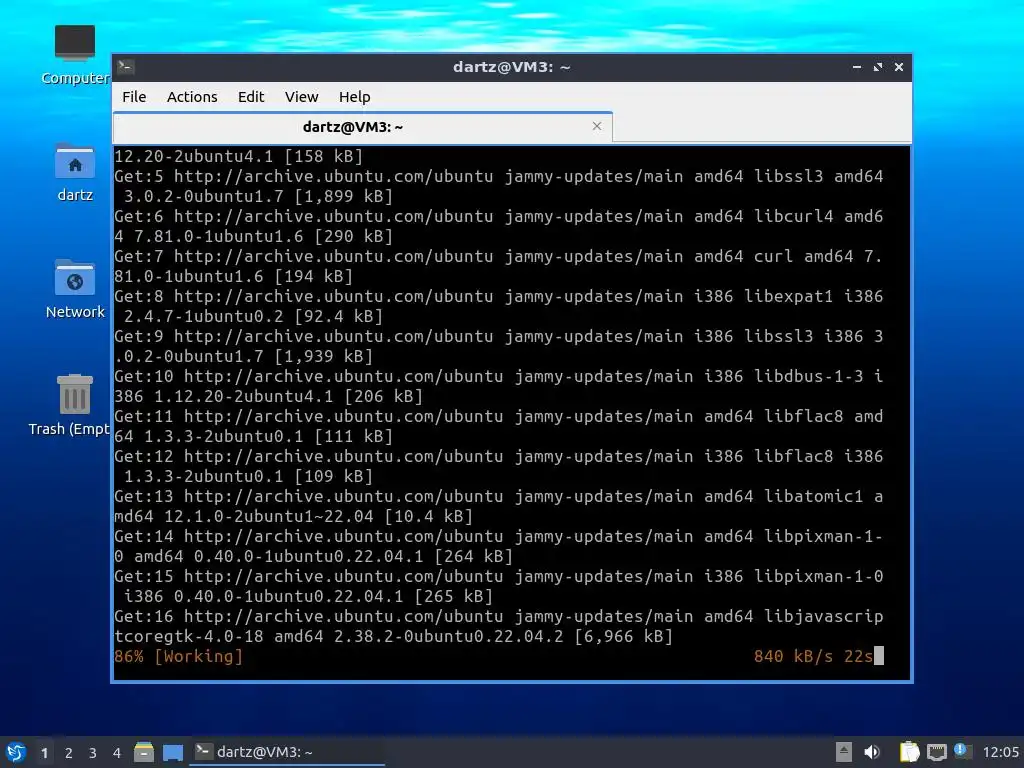Screen dimensions: 1024x768
Task: Open the Actions menu
Action: (x=192, y=97)
